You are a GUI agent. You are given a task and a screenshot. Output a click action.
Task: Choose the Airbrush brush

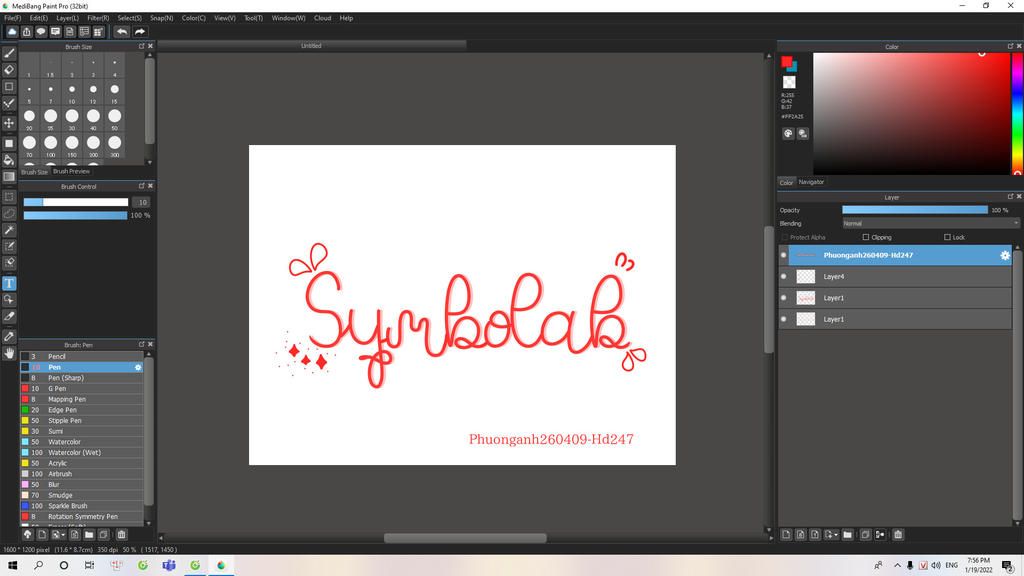coord(82,474)
